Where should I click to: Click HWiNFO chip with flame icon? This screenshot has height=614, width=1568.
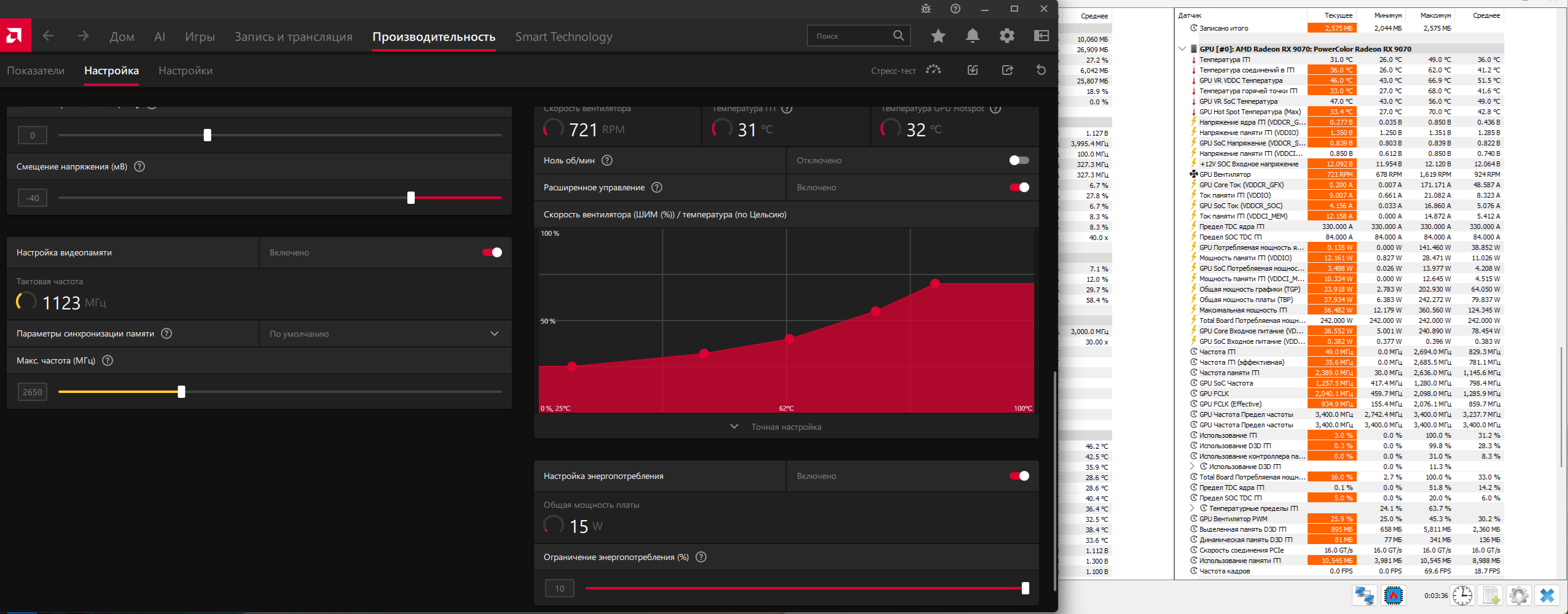pos(1394,595)
